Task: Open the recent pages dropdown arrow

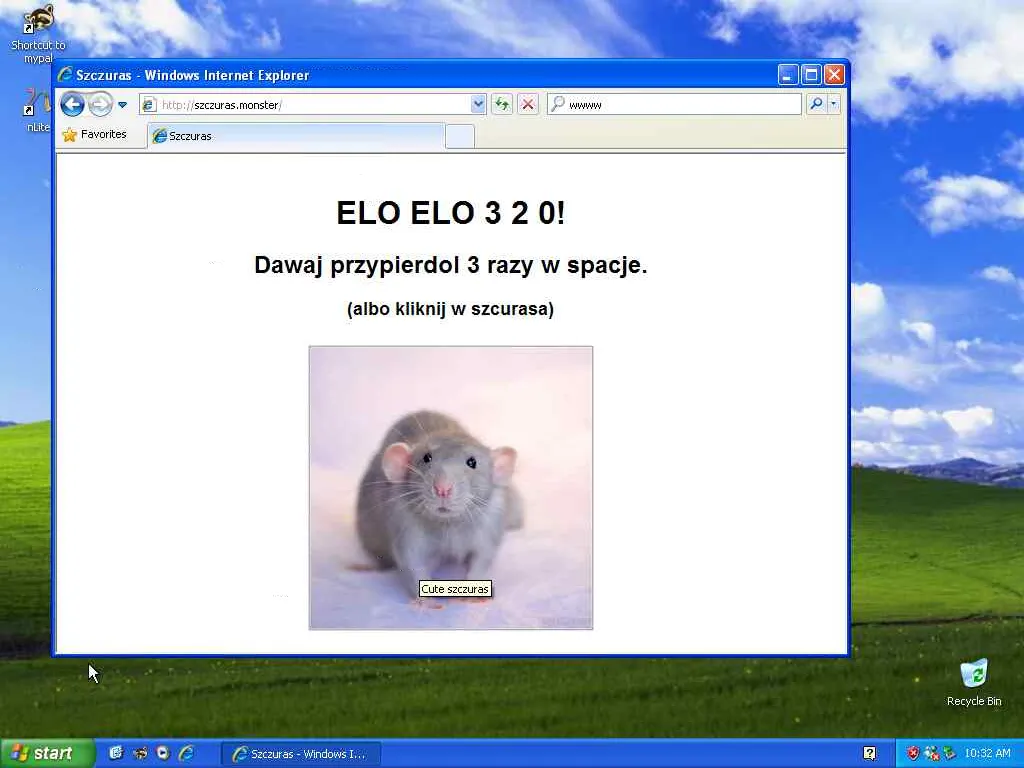Action: [122, 104]
